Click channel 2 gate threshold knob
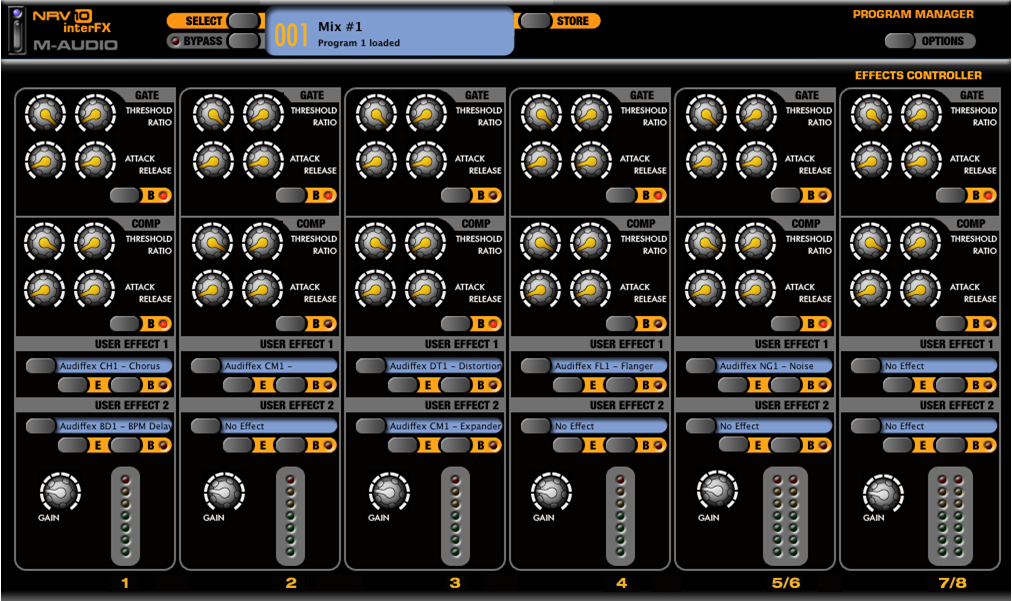1012x601 pixels. click(x=213, y=114)
